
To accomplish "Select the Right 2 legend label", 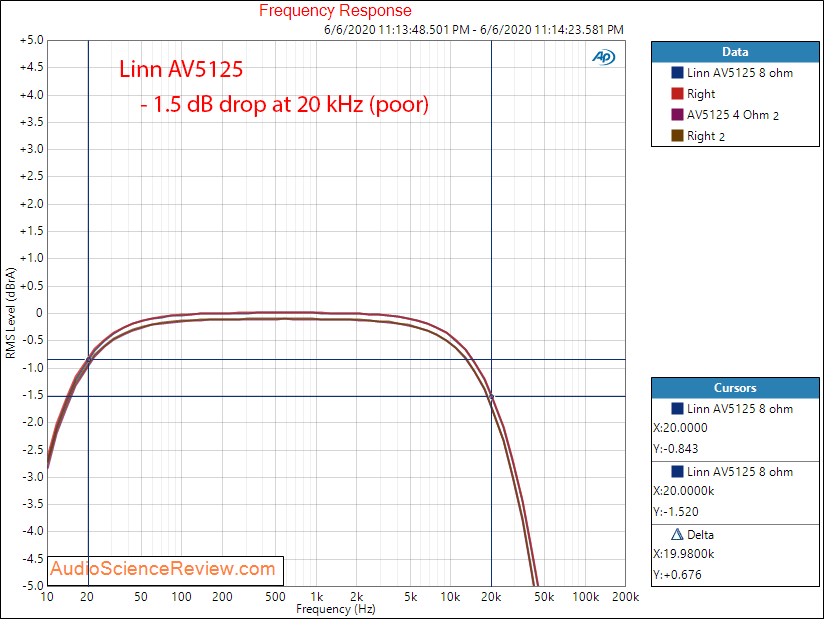I will 706,136.
